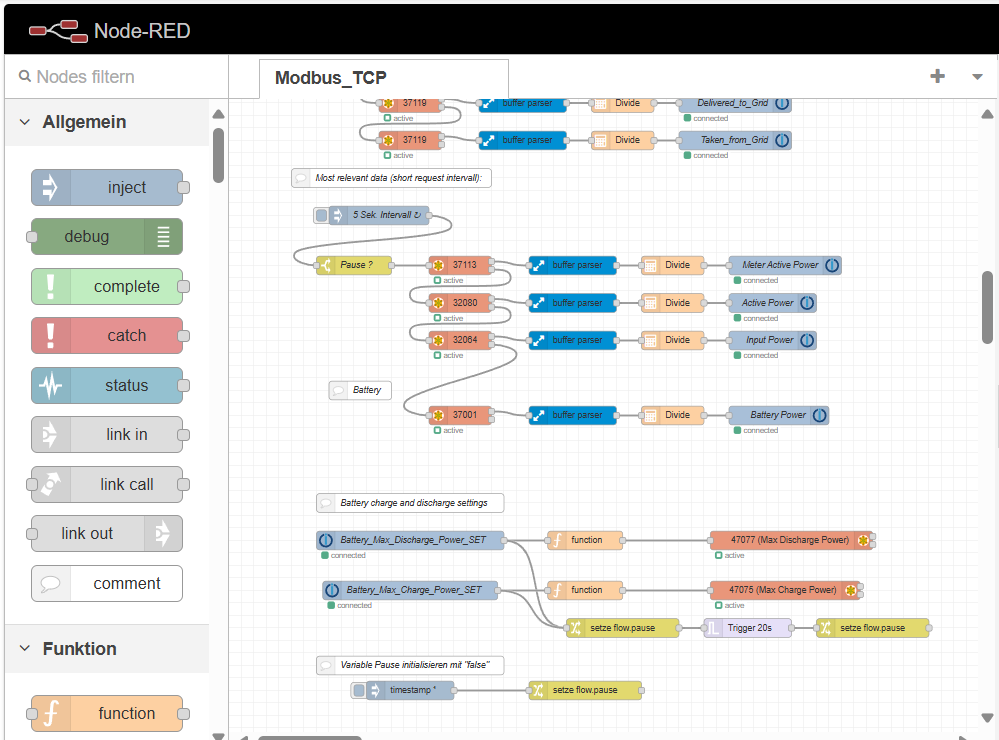
Task: Pick the complete node from the palette
Action: point(107,286)
